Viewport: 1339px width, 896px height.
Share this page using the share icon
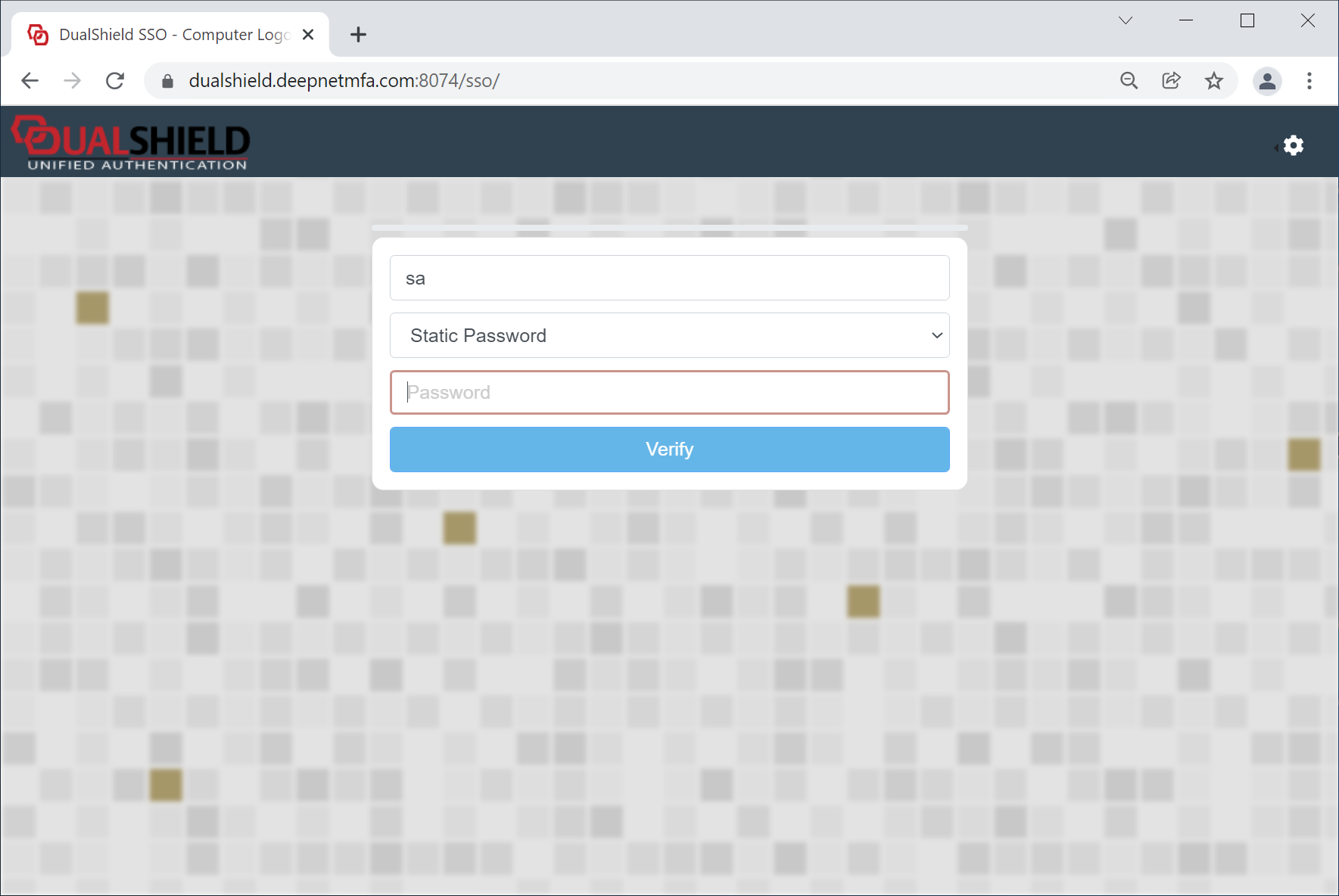click(x=1171, y=81)
